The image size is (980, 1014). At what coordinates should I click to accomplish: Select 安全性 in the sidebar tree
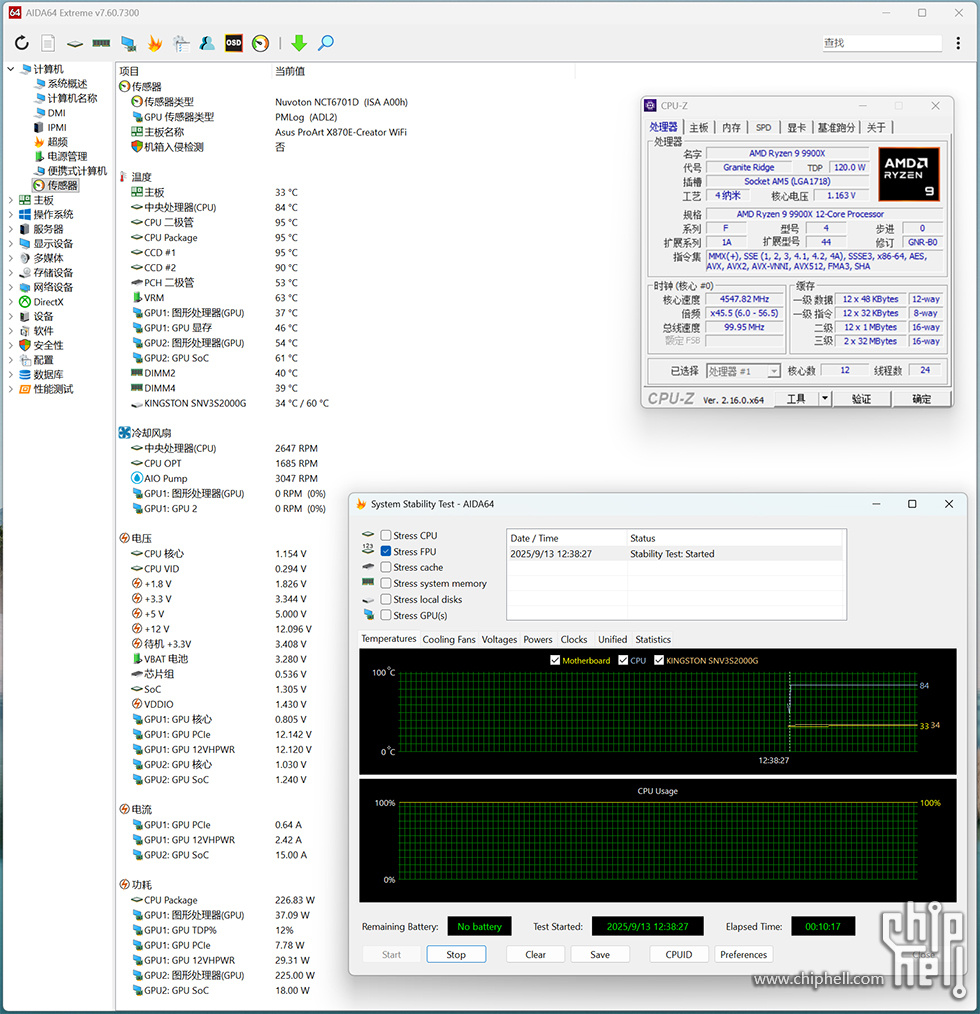click(x=49, y=346)
